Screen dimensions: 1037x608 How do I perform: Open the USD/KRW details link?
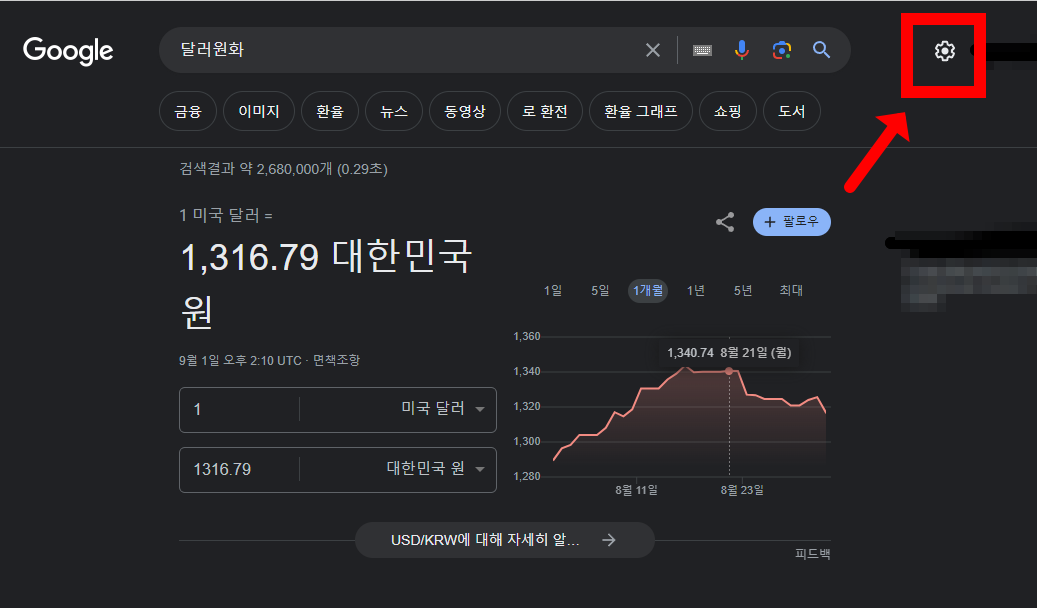(x=504, y=539)
